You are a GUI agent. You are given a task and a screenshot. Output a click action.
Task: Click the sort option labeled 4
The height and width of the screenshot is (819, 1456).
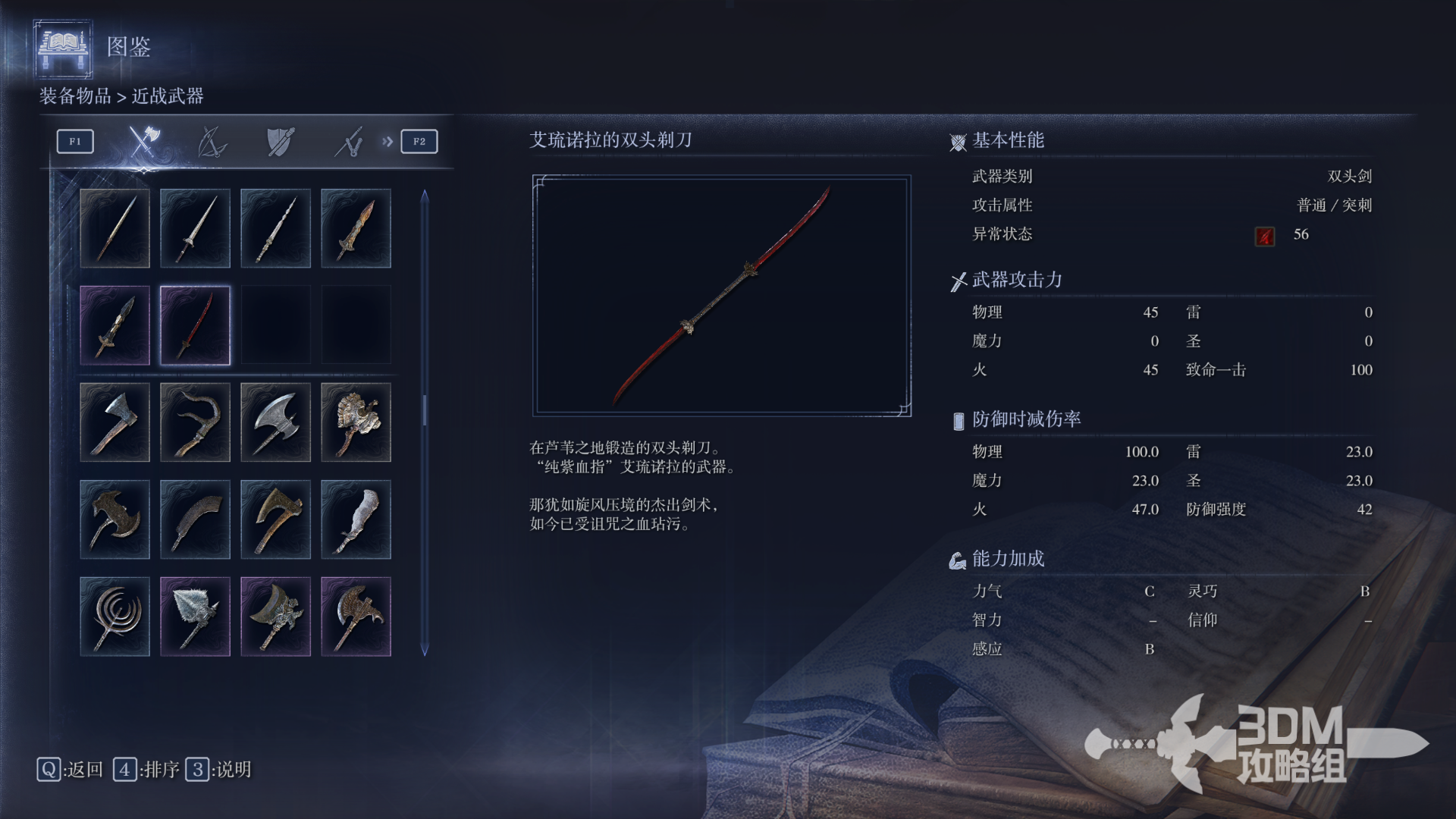(146, 770)
